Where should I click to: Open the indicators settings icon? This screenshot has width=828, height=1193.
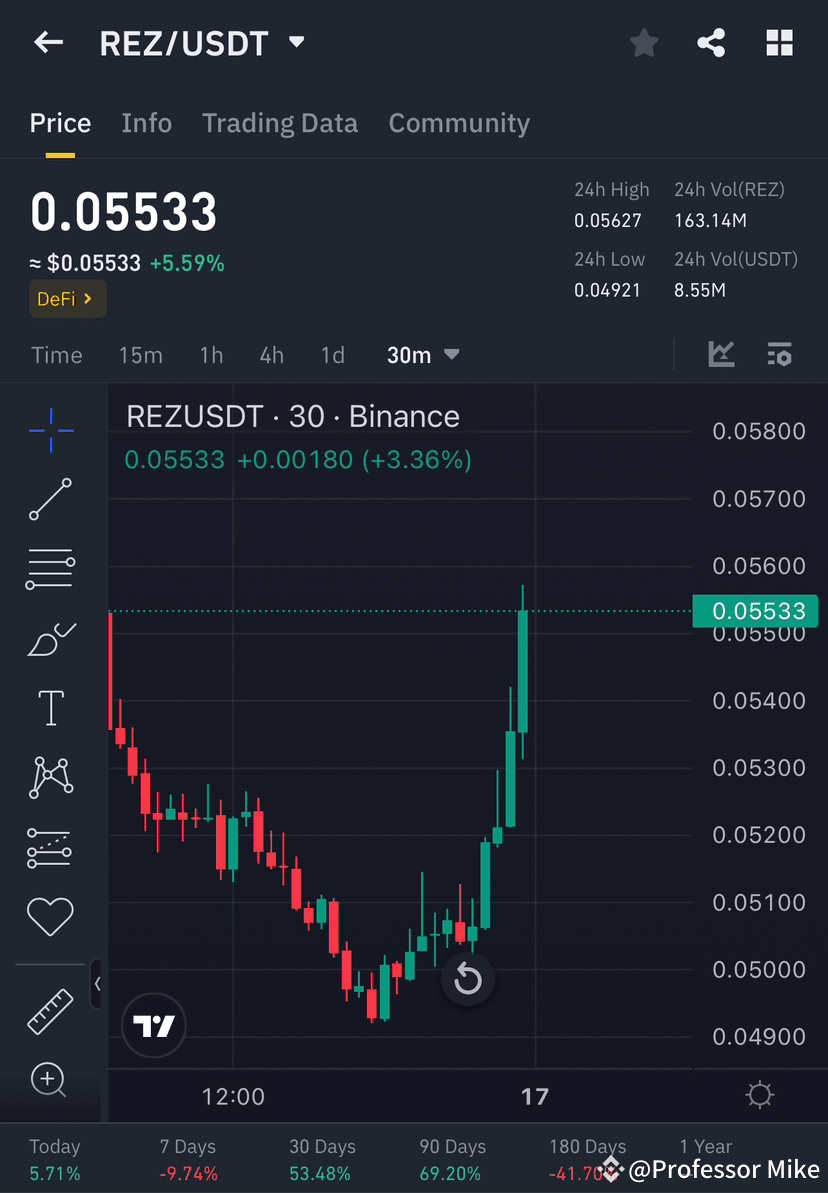click(779, 354)
